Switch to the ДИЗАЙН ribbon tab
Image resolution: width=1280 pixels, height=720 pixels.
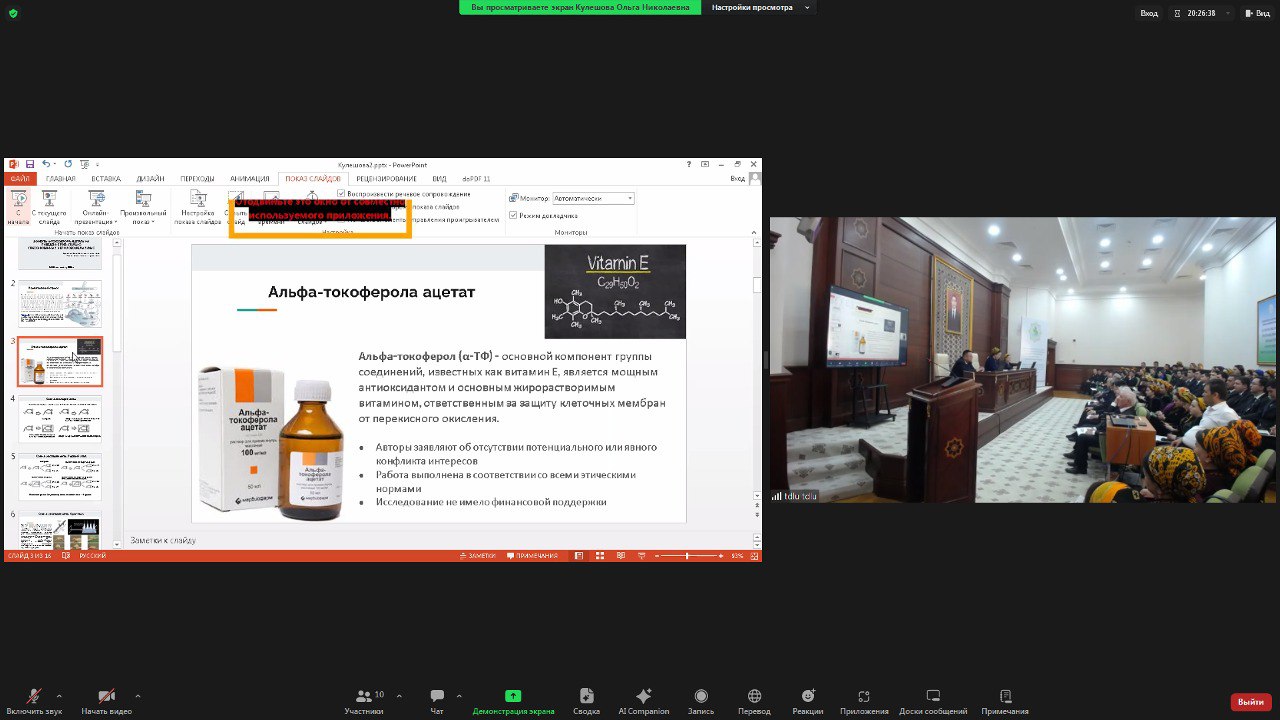click(x=151, y=179)
